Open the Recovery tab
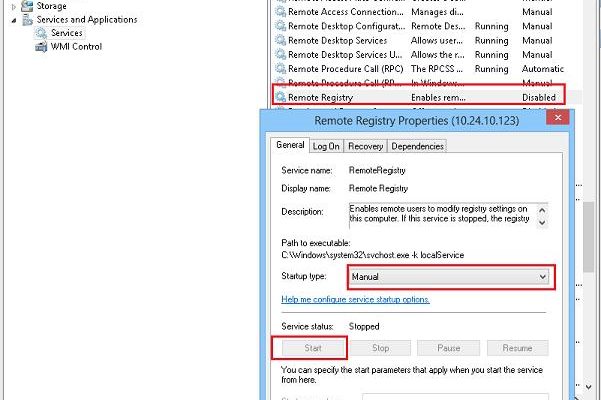 coord(365,146)
